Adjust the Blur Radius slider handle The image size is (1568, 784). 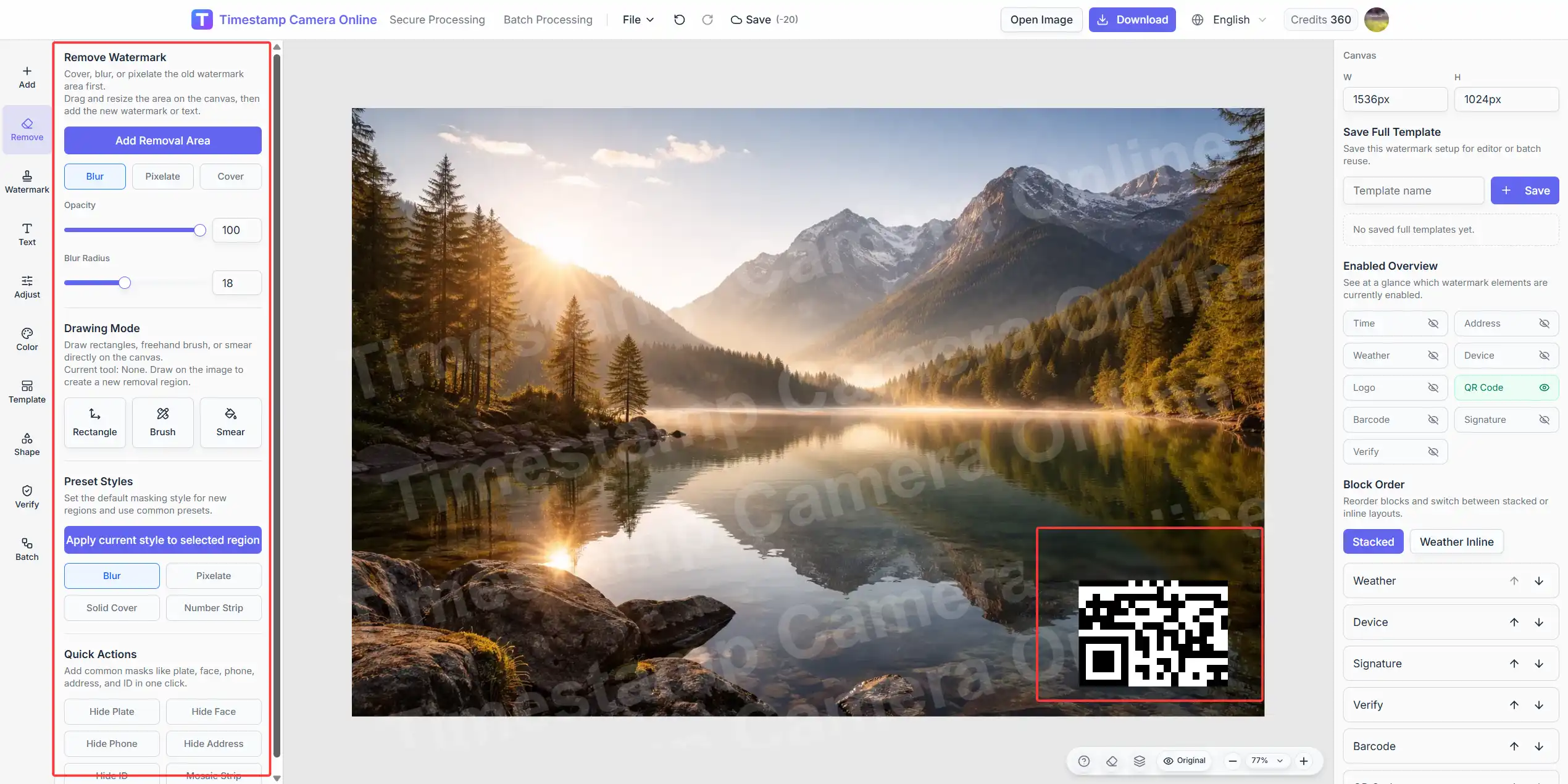125,283
